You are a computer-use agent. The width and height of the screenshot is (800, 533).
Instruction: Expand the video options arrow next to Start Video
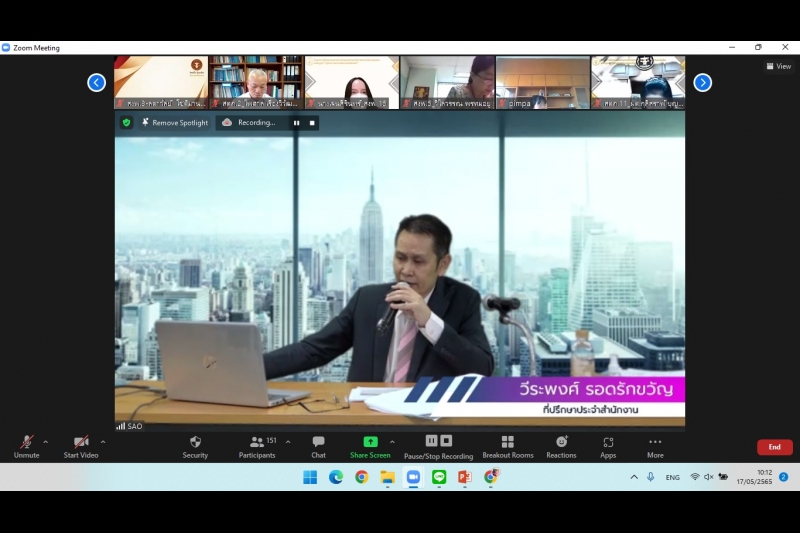(x=102, y=441)
